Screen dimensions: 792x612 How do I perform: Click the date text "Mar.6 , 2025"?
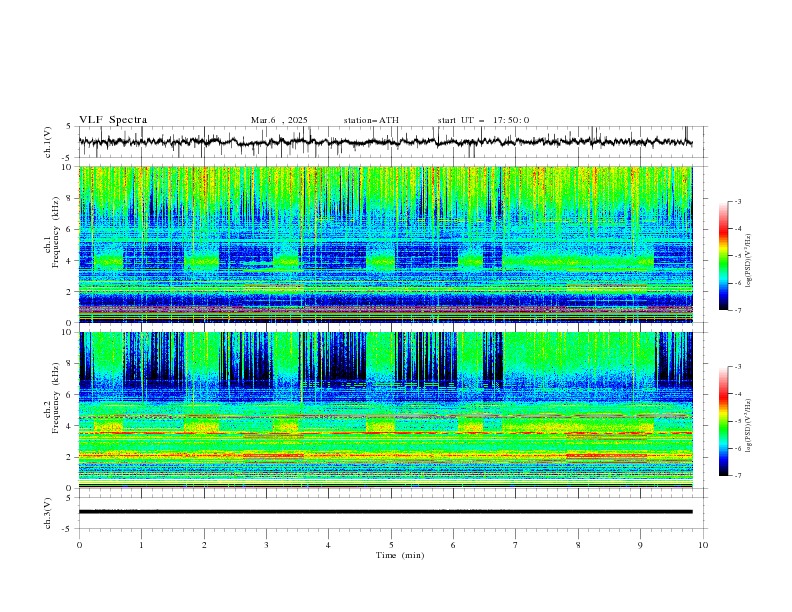click(x=279, y=120)
